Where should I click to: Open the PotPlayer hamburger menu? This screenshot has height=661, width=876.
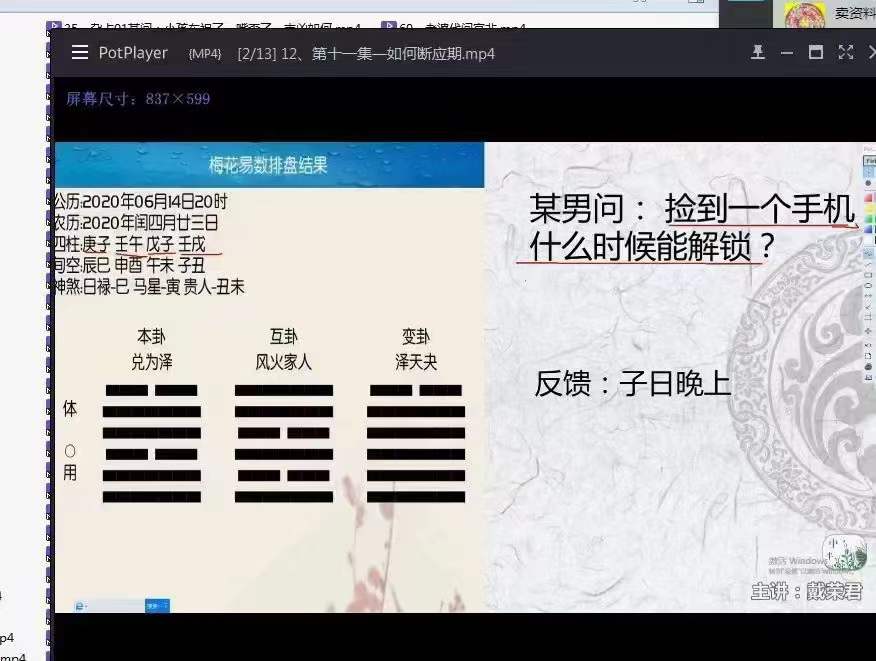tap(80, 54)
